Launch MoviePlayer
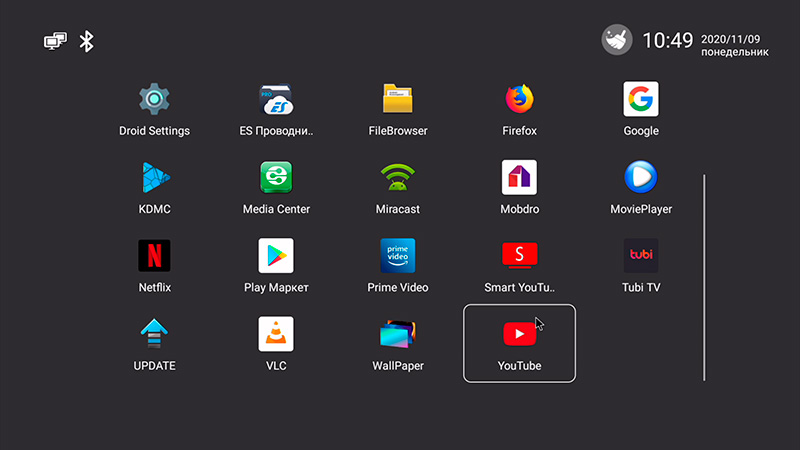The image size is (800, 450). point(641,178)
